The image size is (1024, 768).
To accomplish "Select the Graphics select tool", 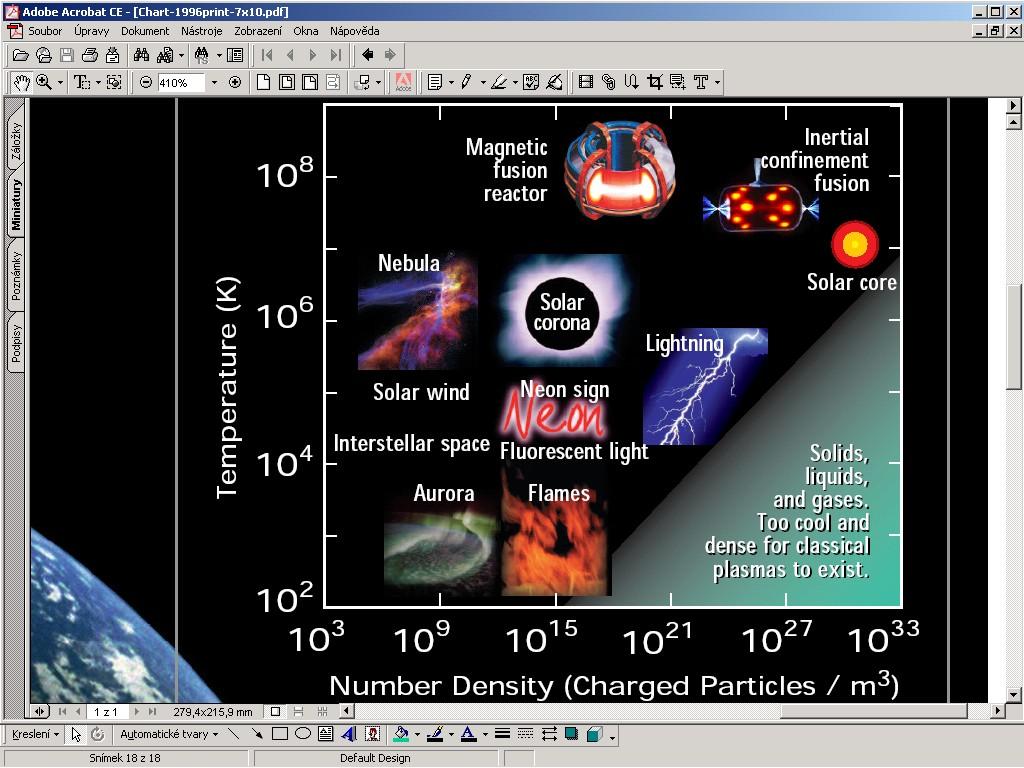I will click(x=114, y=82).
